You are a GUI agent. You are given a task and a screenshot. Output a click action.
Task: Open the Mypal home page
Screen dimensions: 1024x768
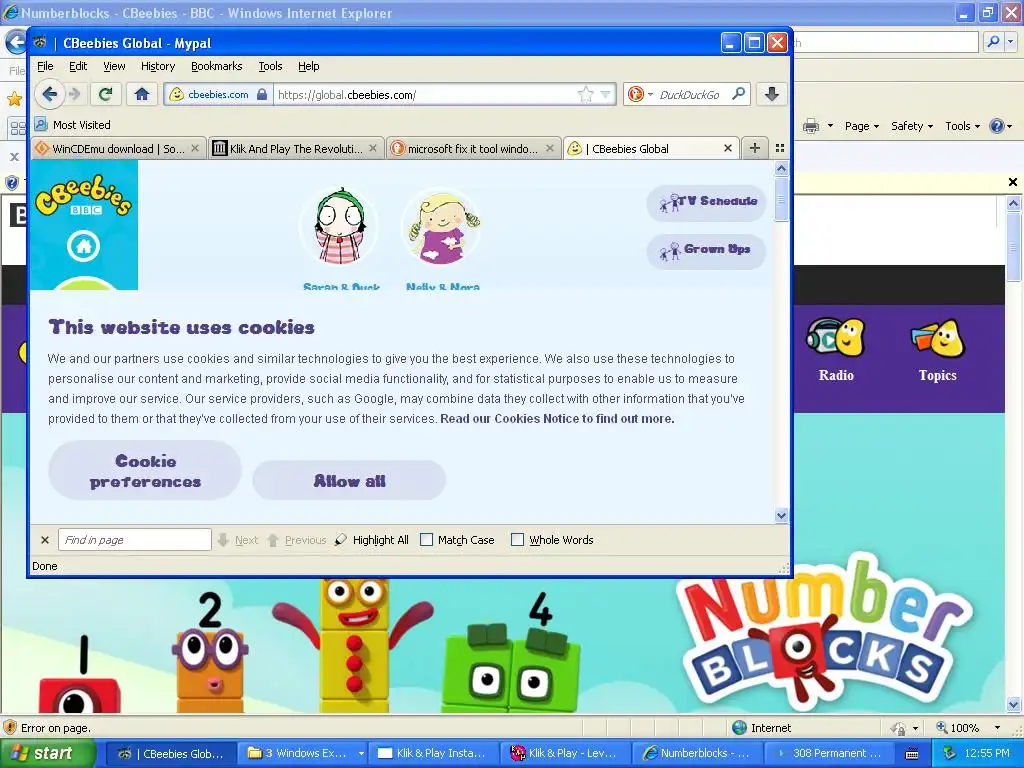(142, 95)
